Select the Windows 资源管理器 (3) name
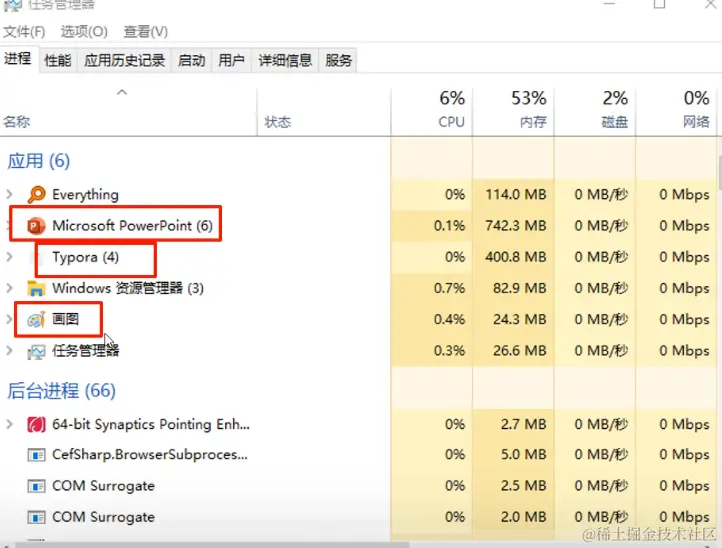Screen dimensions: 722x548 pos(128,288)
